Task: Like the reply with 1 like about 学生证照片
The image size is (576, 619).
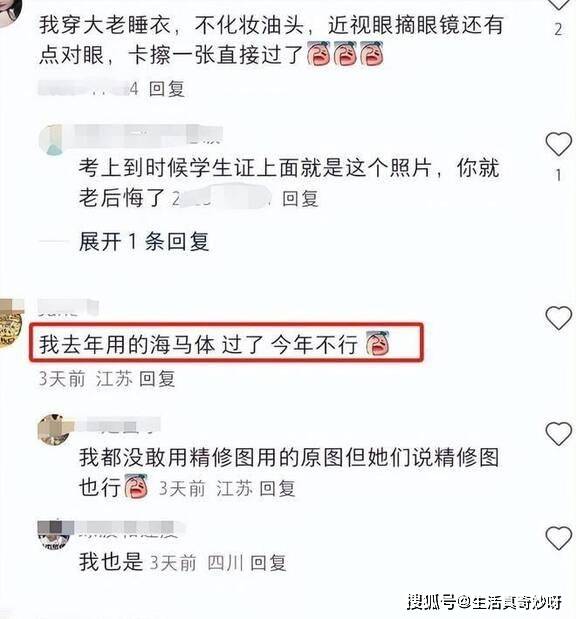Action: [x=558, y=144]
